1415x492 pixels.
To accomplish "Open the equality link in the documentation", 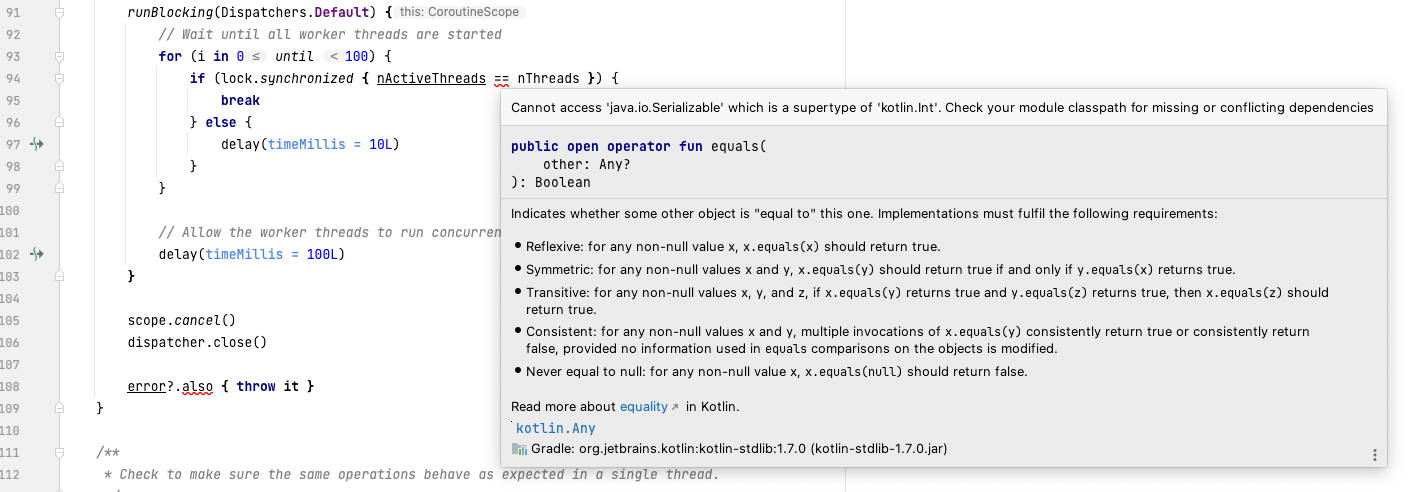I will tap(643, 407).
